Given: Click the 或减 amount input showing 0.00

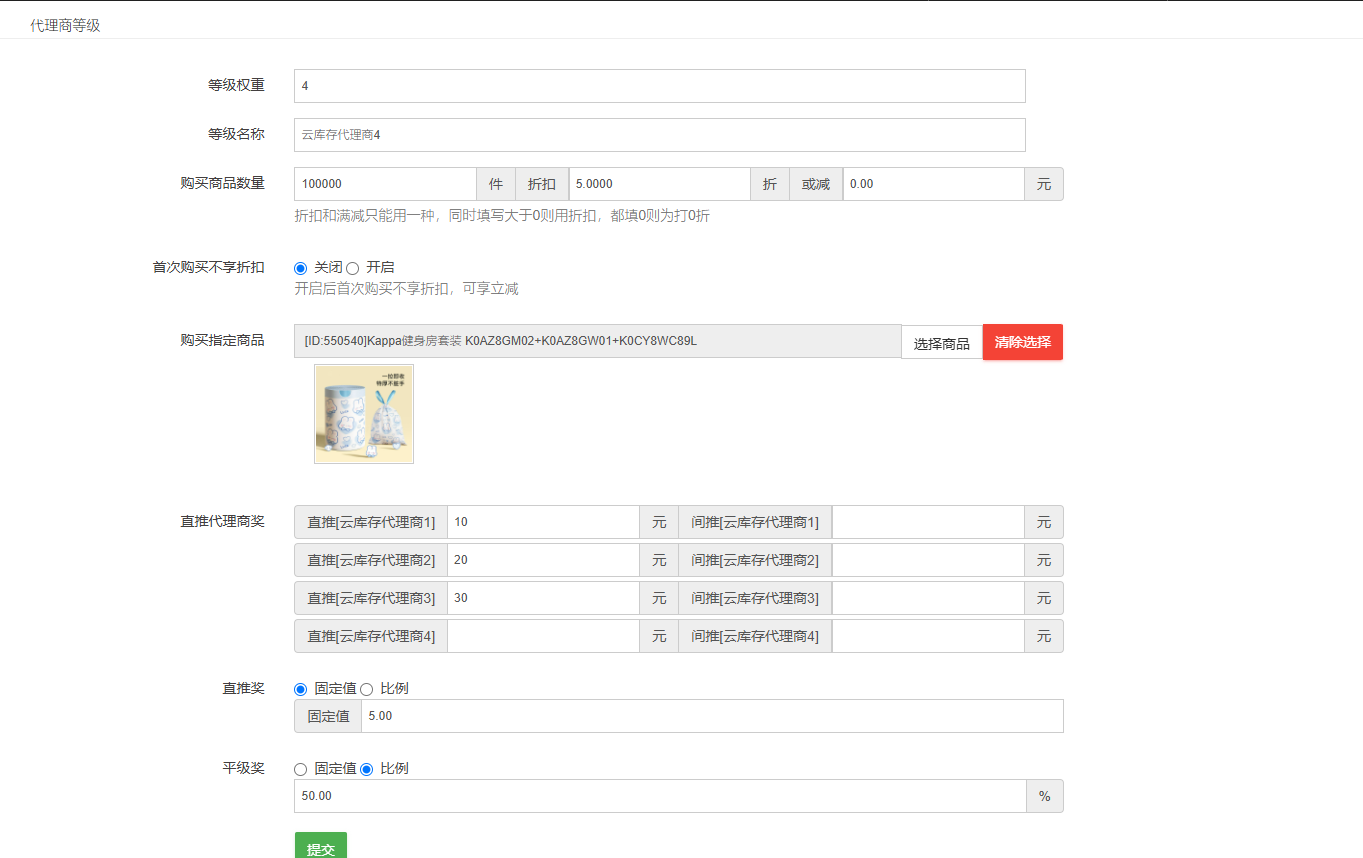Looking at the screenshot, I should (x=933, y=184).
